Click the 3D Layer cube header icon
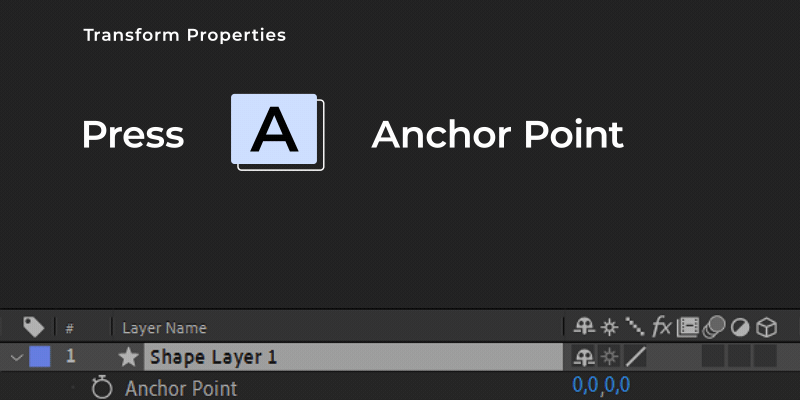The height and width of the screenshot is (400, 800). [x=766, y=328]
